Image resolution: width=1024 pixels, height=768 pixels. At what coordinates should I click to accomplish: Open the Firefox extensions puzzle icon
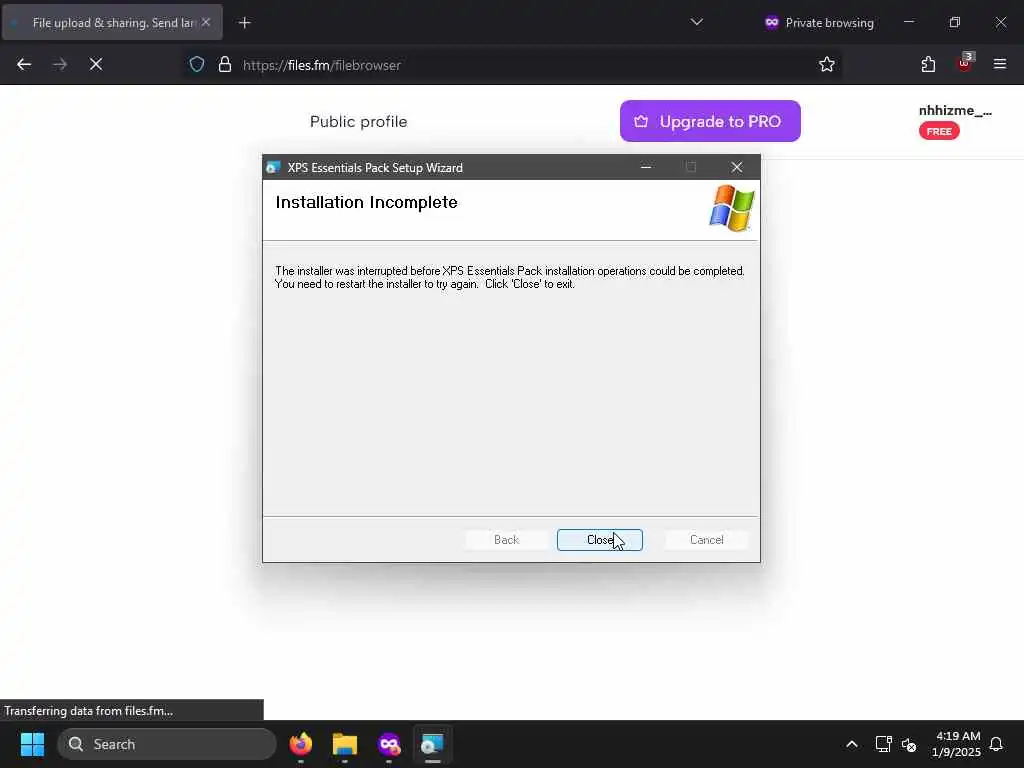[x=928, y=64]
